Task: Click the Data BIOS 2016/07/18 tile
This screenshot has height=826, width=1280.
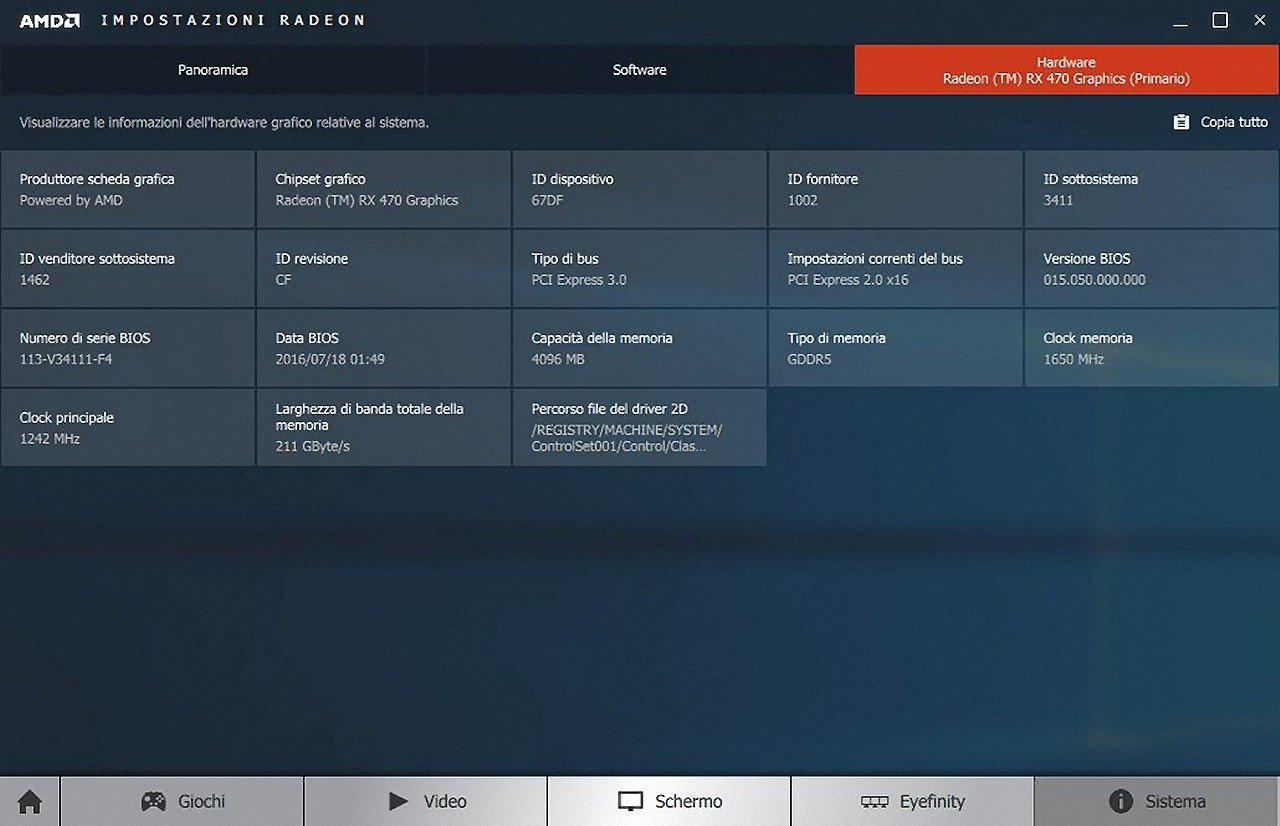Action: pyautogui.click(x=384, y=348)
